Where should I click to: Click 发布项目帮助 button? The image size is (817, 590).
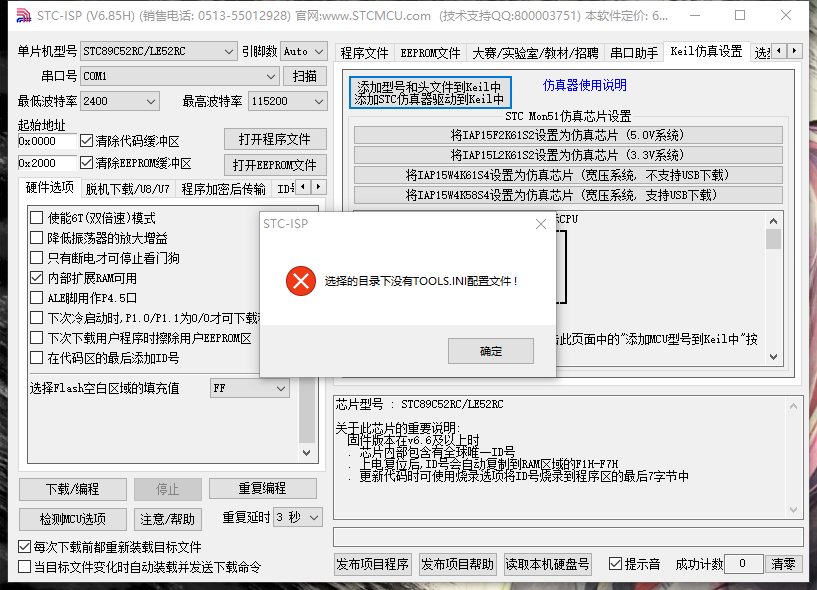click(x=457, y=564)
